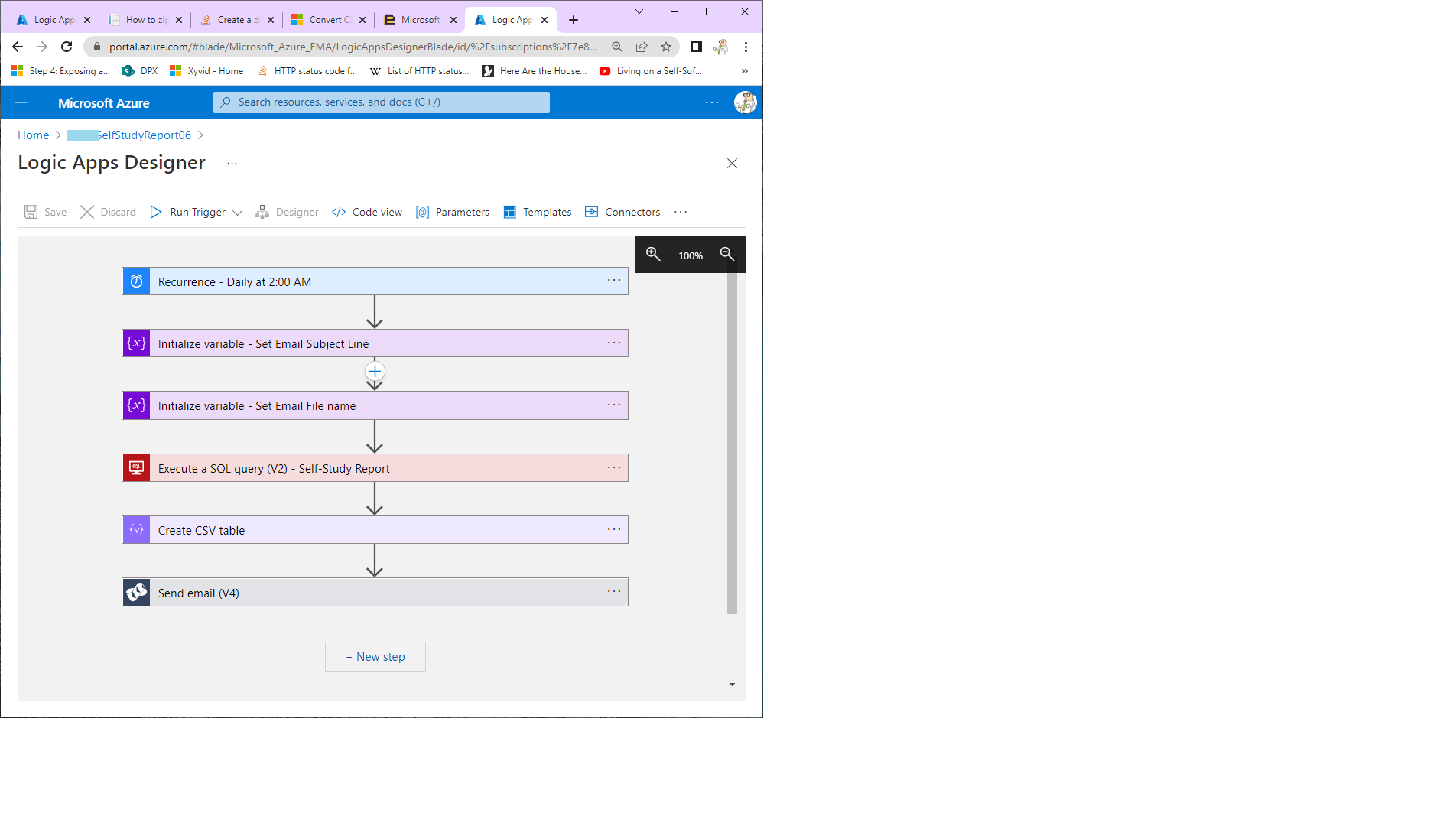Zoom out on the workflow canvas
This screenshot has width=1456, height=826.
click(726, 255)
